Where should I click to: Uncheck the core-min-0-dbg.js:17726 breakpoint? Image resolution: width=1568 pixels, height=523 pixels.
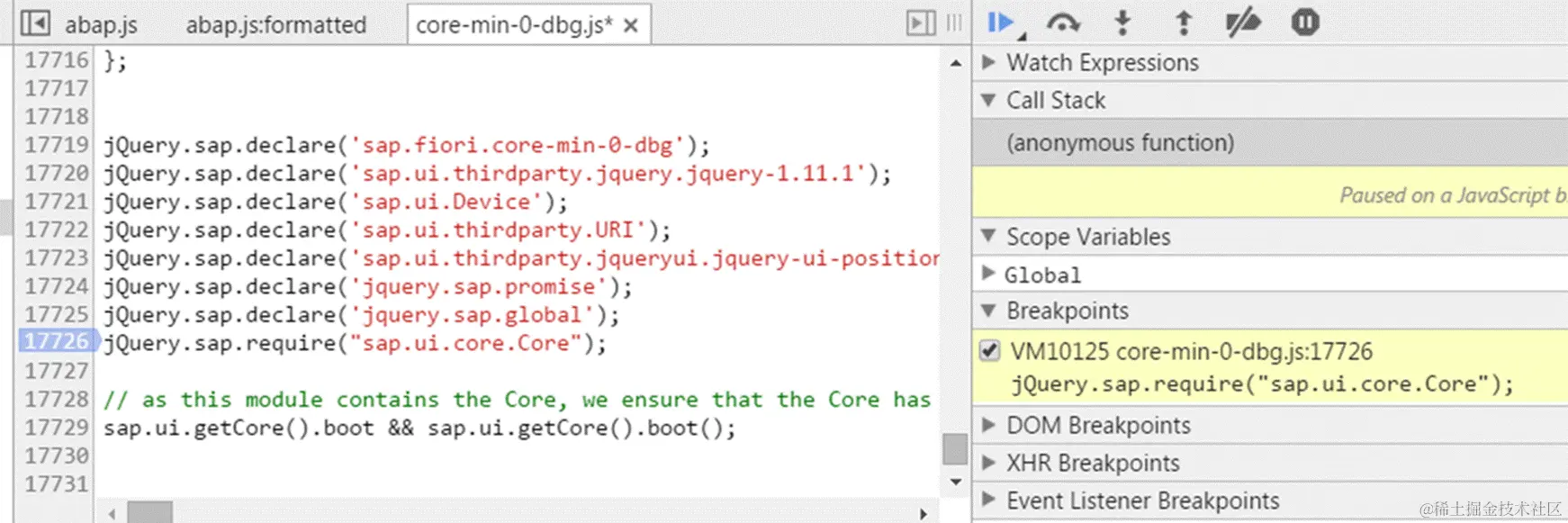989,351
